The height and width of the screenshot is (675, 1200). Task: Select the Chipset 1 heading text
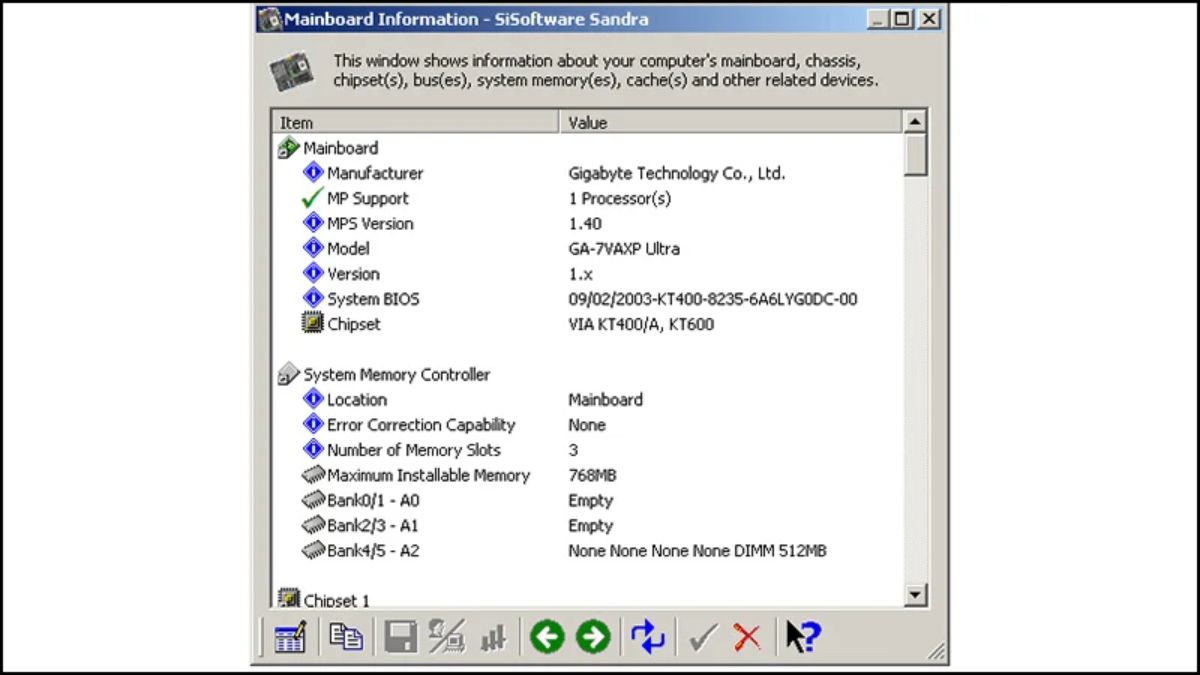pos(336,600)
